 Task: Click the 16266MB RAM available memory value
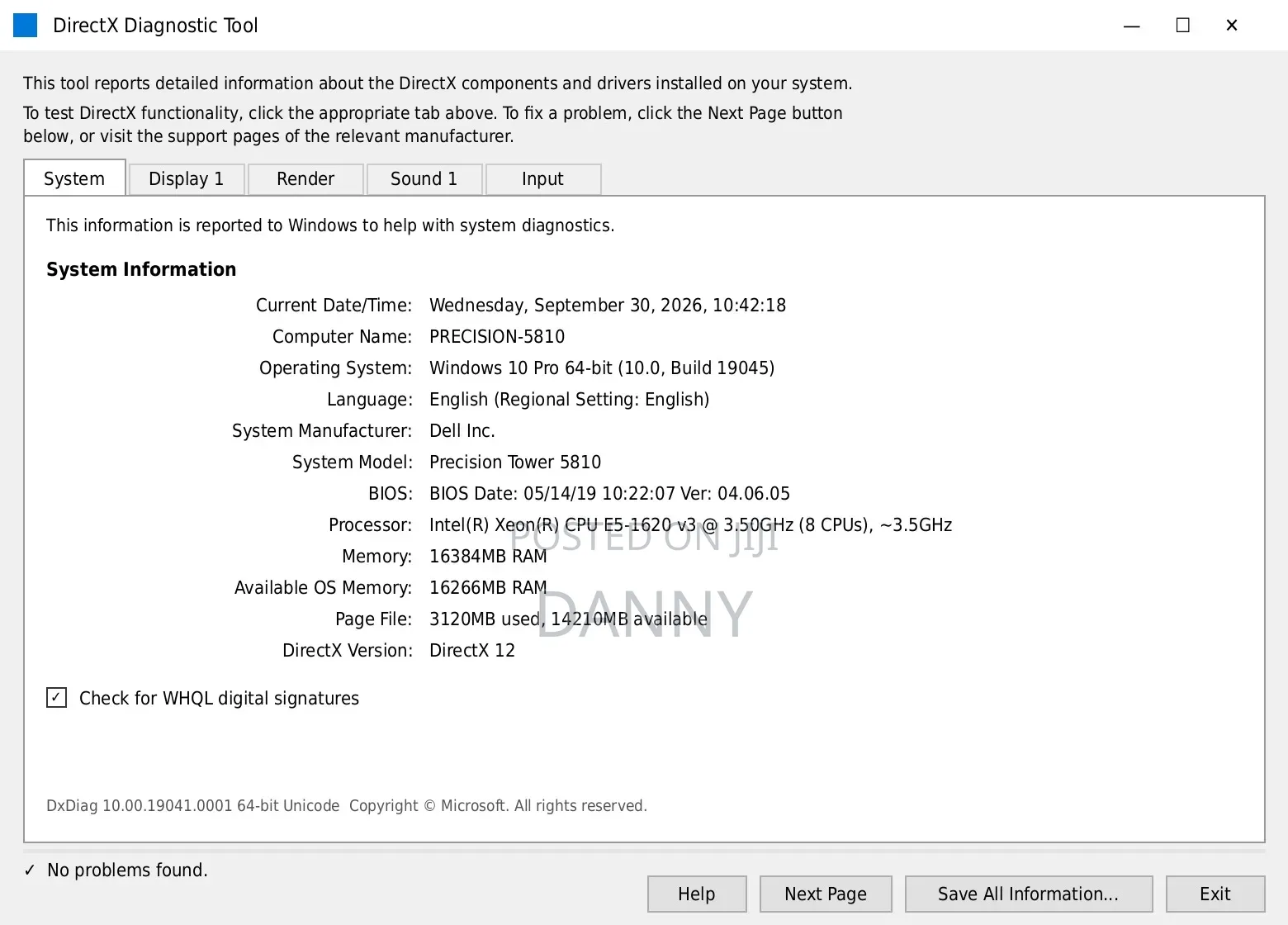pyautogui.click(x=488, y=588)
